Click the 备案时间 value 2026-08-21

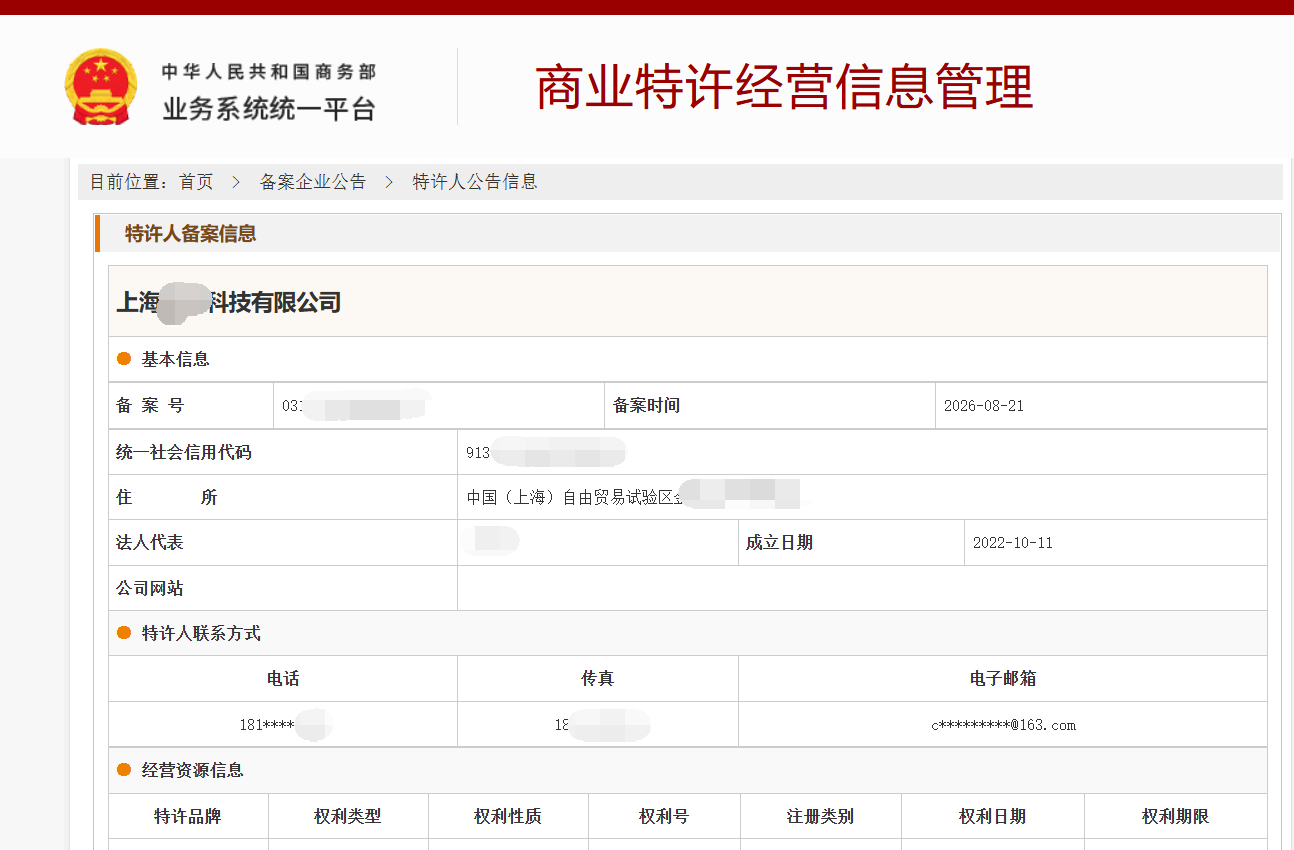tap(984, 406)
